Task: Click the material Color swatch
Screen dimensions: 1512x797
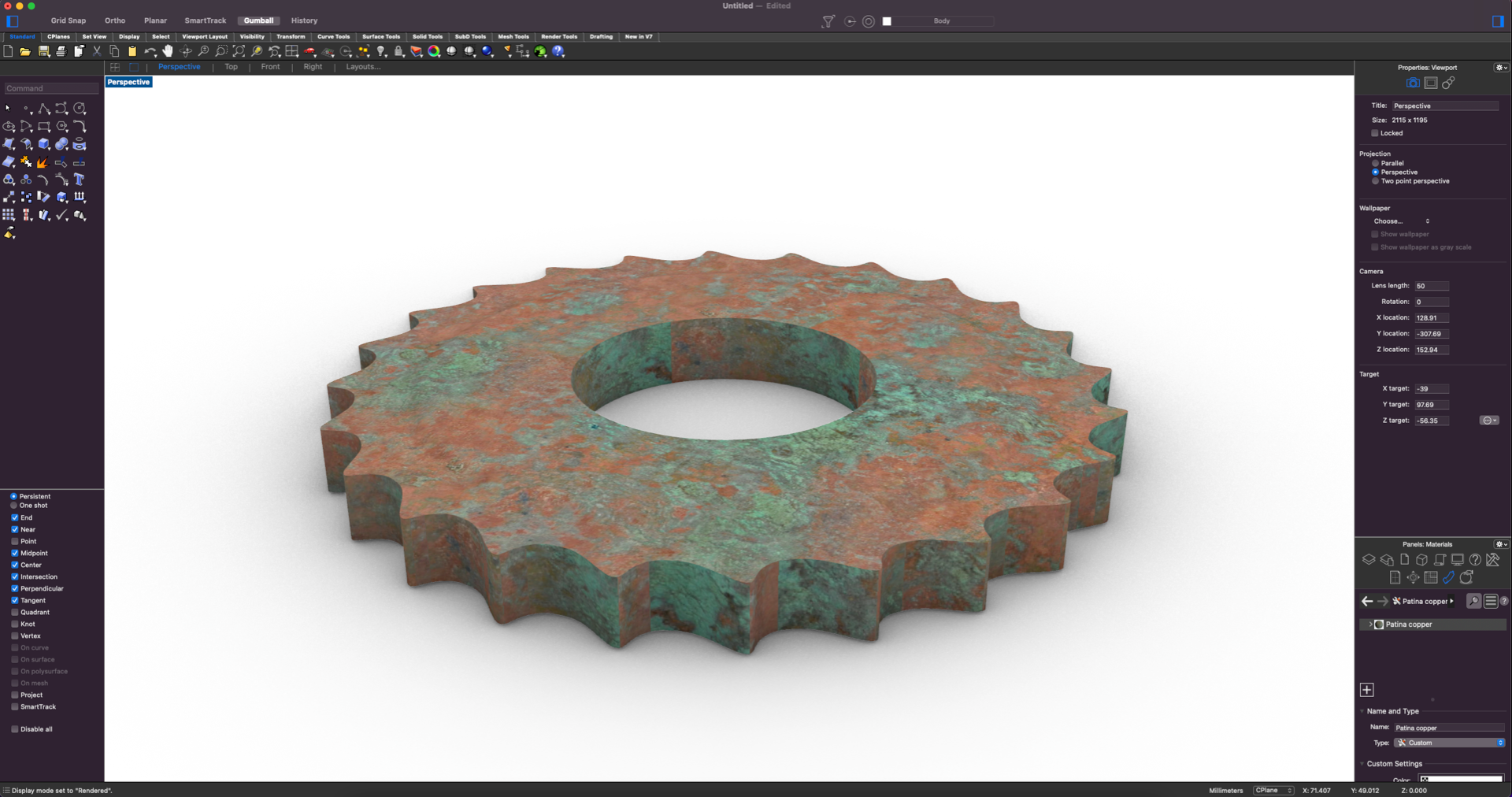Action: [x=1461, y=779]
